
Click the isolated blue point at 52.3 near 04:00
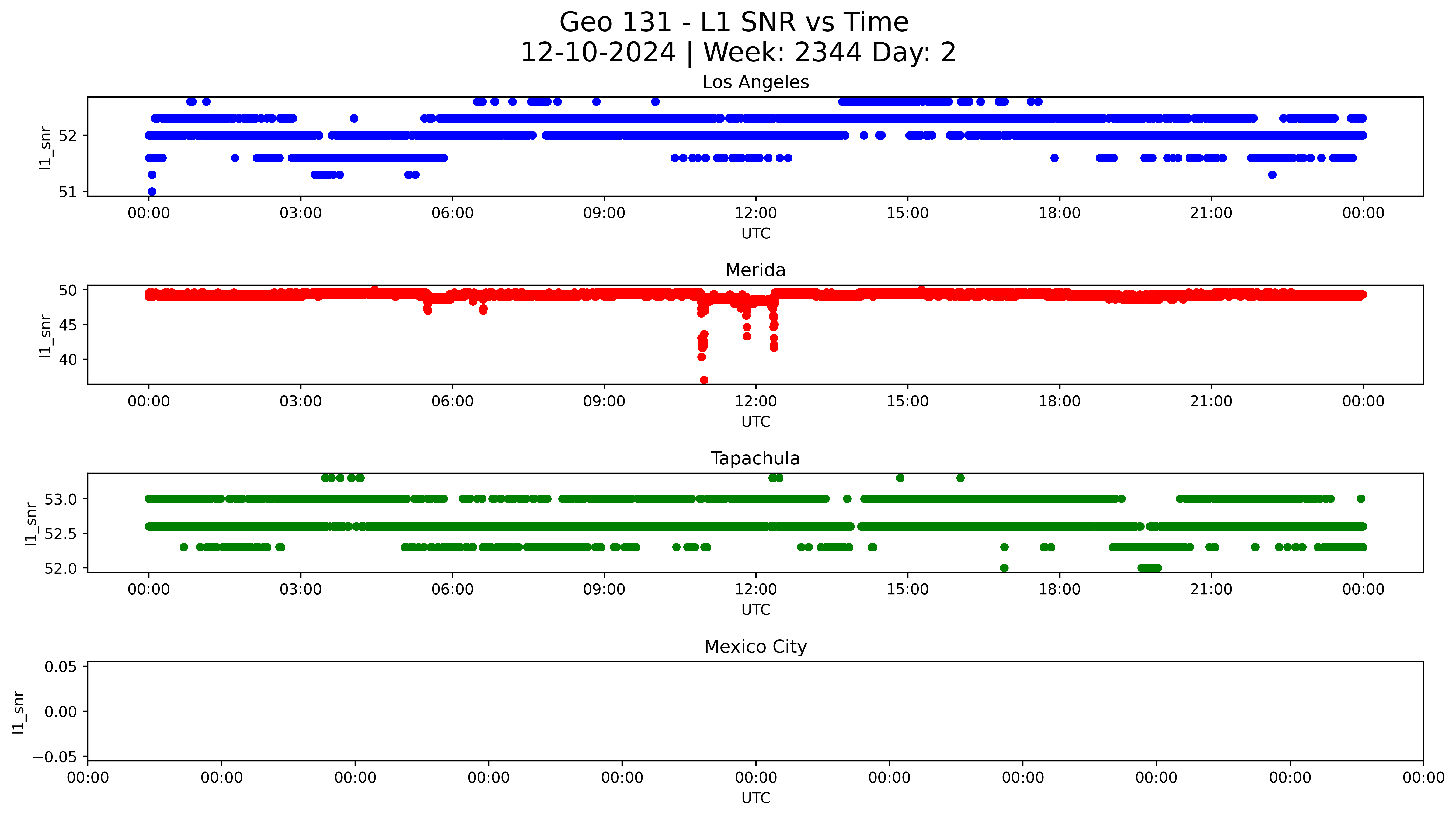click(354, 118)
